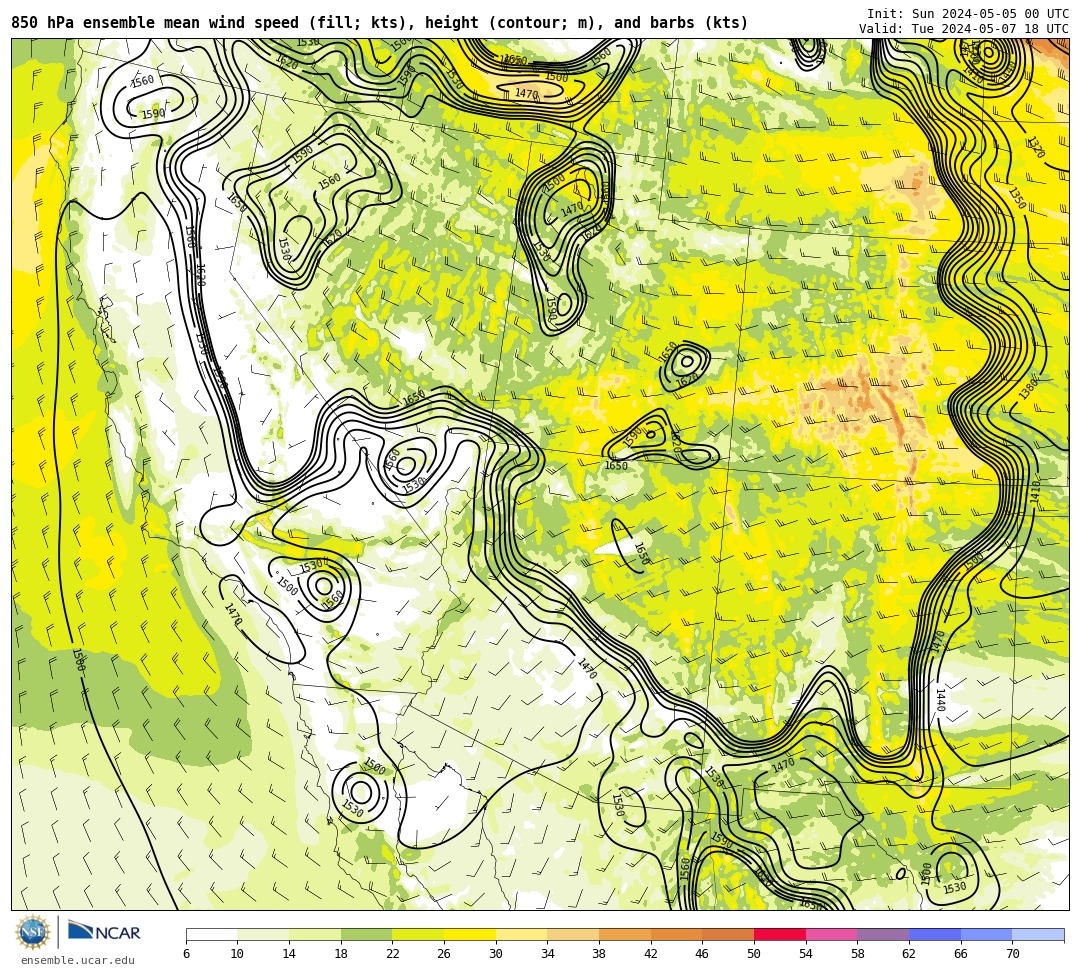This screenshot has width=1080, height=973.
Task: Click the colorbar tick label 50
Action: (754, 954)
